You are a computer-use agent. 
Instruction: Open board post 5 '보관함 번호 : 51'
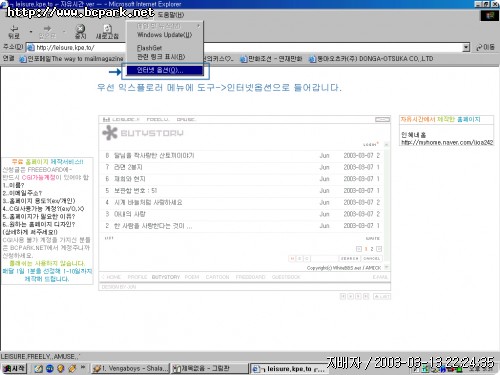(x=135, y=191)
